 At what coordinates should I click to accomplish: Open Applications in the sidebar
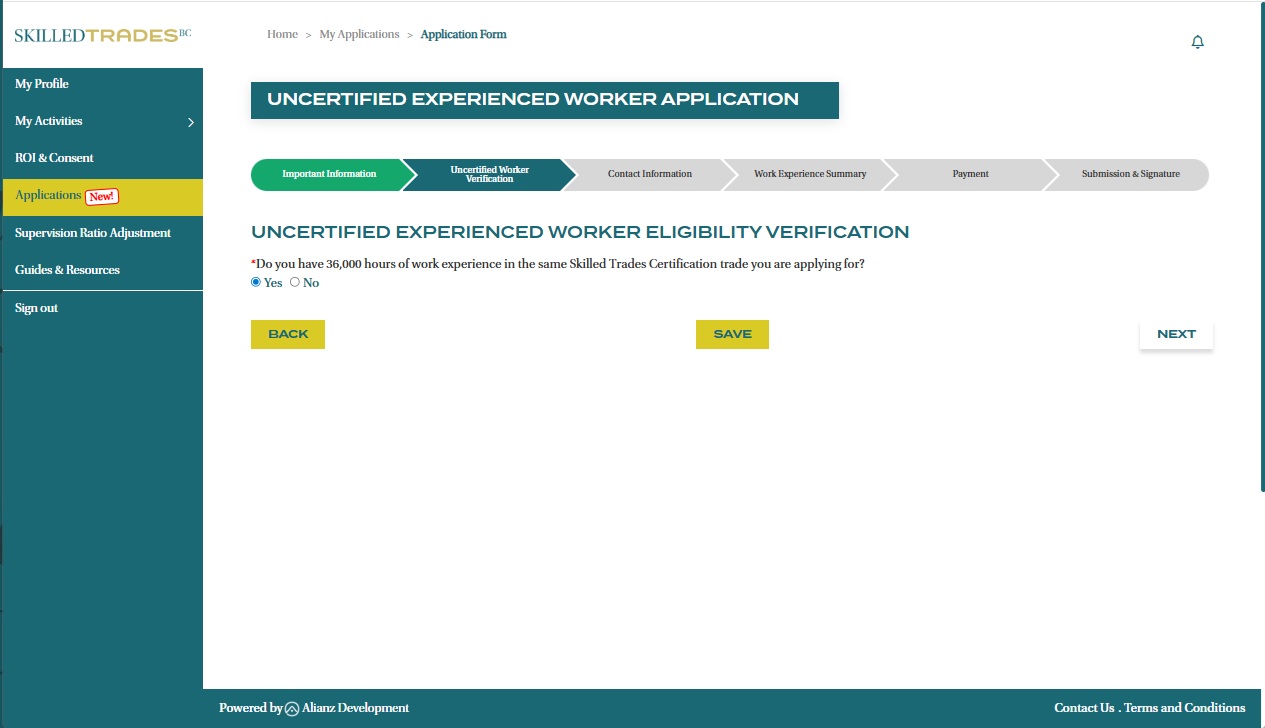48,196
